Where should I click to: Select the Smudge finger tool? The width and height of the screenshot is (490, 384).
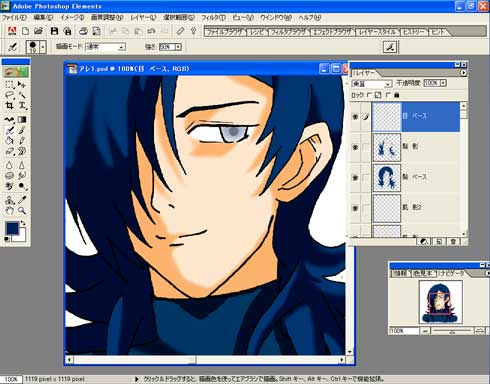[x=22, y=175]
